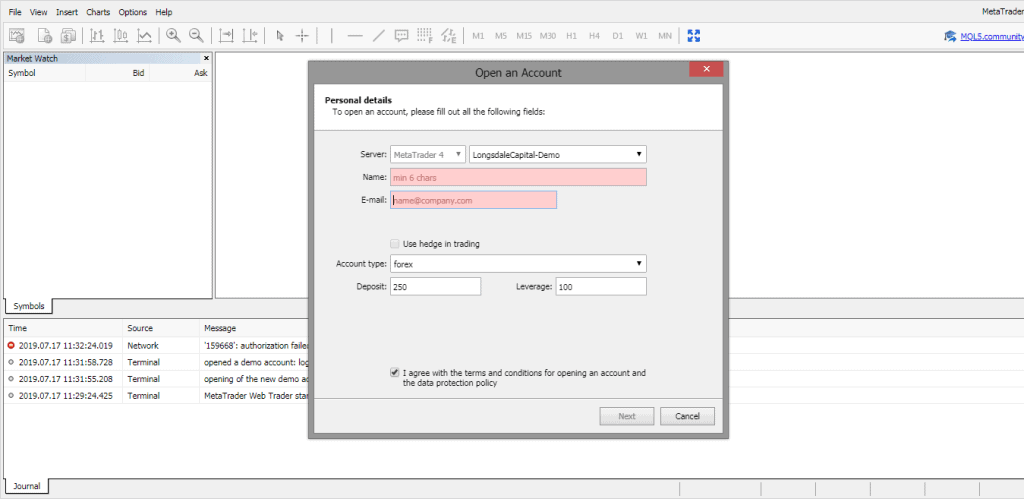Open the View menu
Screen dimensions: 1024x499
[39, 12]
